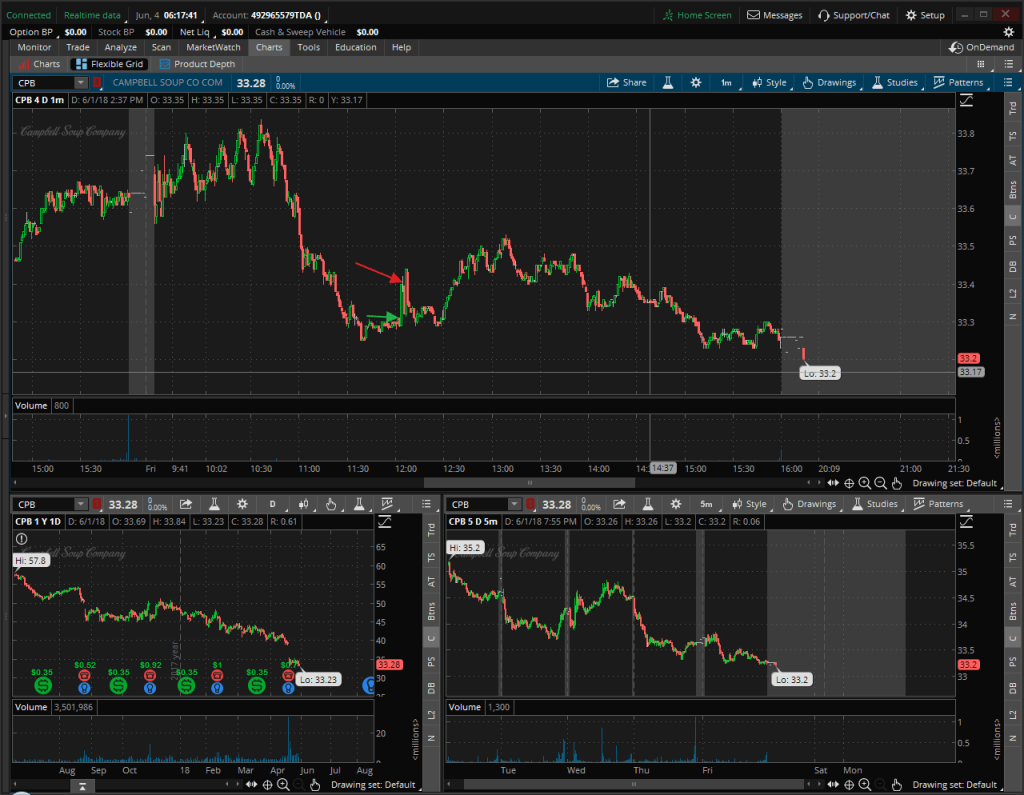This screenshot has height=795, width=1024.
Task: Expand the CPB symbol dropdown in top chart
Action: coord(80,83)
